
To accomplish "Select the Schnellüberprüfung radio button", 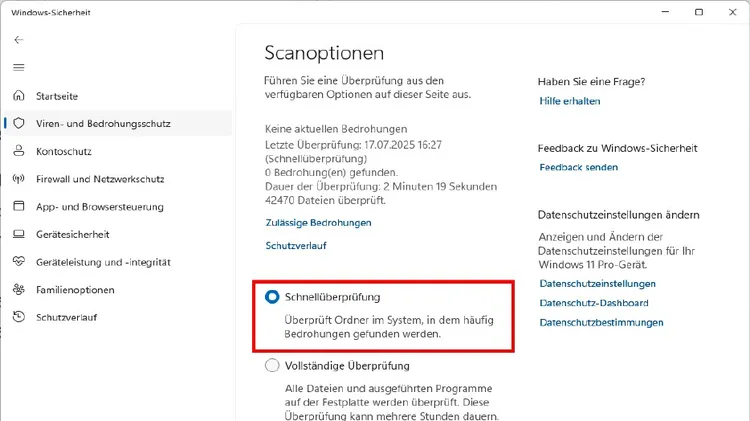I will pyautogui.click(x=272, y=297).
